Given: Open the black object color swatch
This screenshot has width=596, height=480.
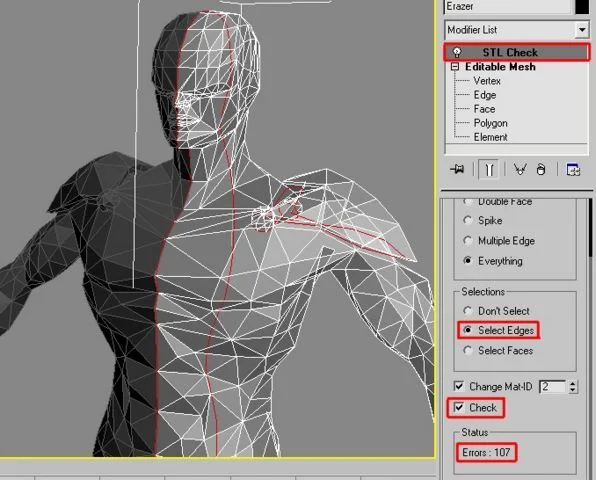Looking at the screenshot, I should click(x=582, y=6).
